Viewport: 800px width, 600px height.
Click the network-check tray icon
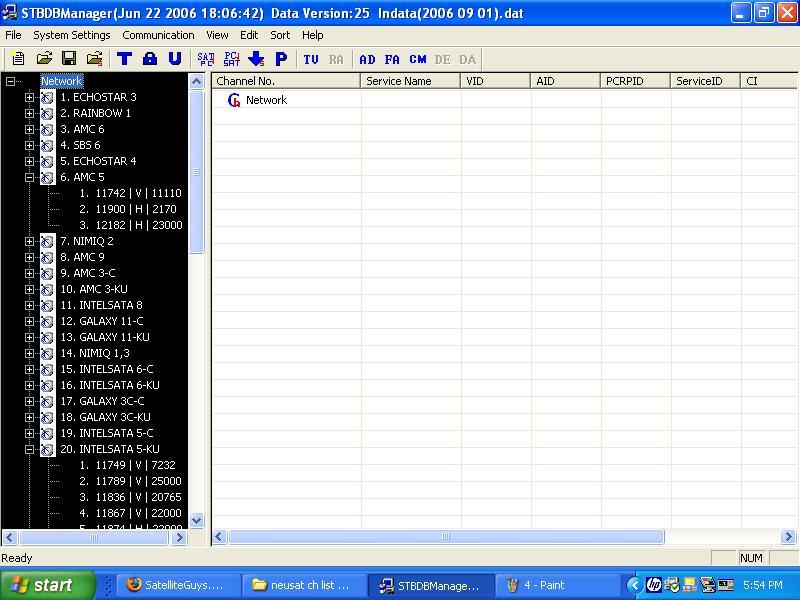click(x=672, y=585)
